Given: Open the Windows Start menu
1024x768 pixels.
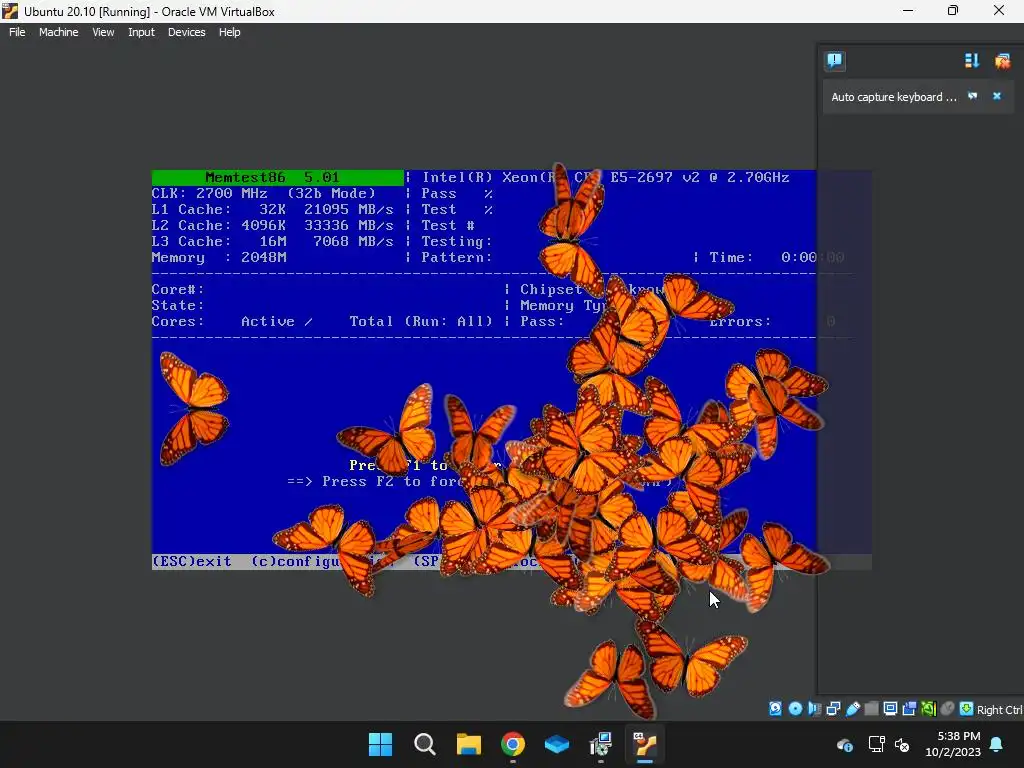Looking at the screenshot, I should pos(381,744).
